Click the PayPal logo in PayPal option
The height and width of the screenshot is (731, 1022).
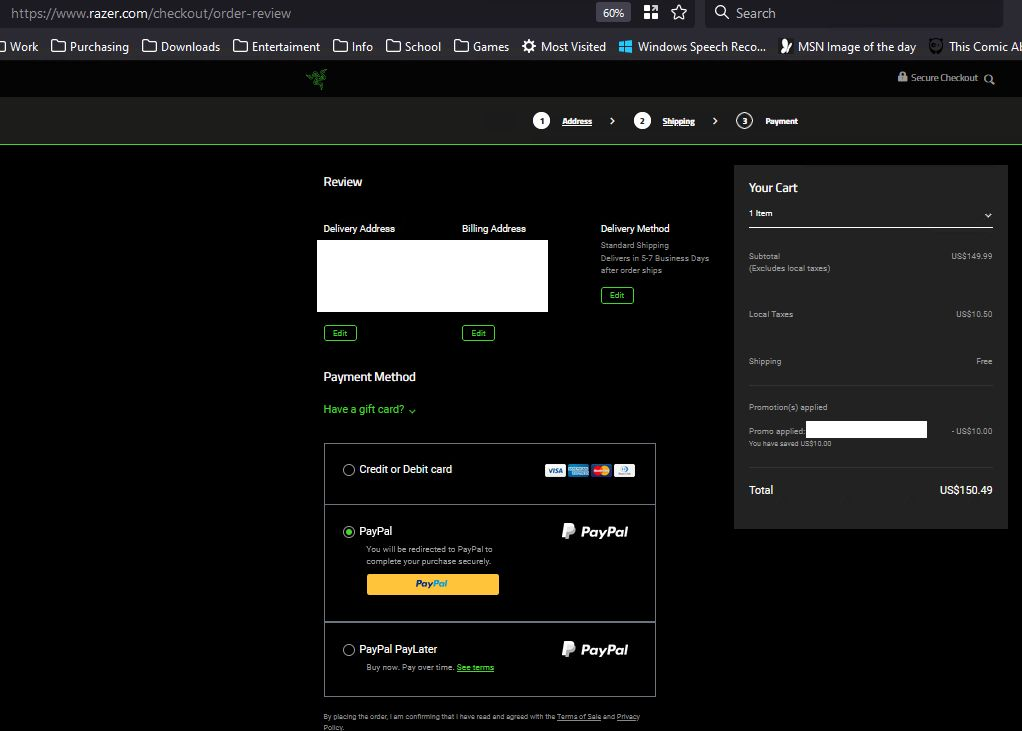pos(594,532)
